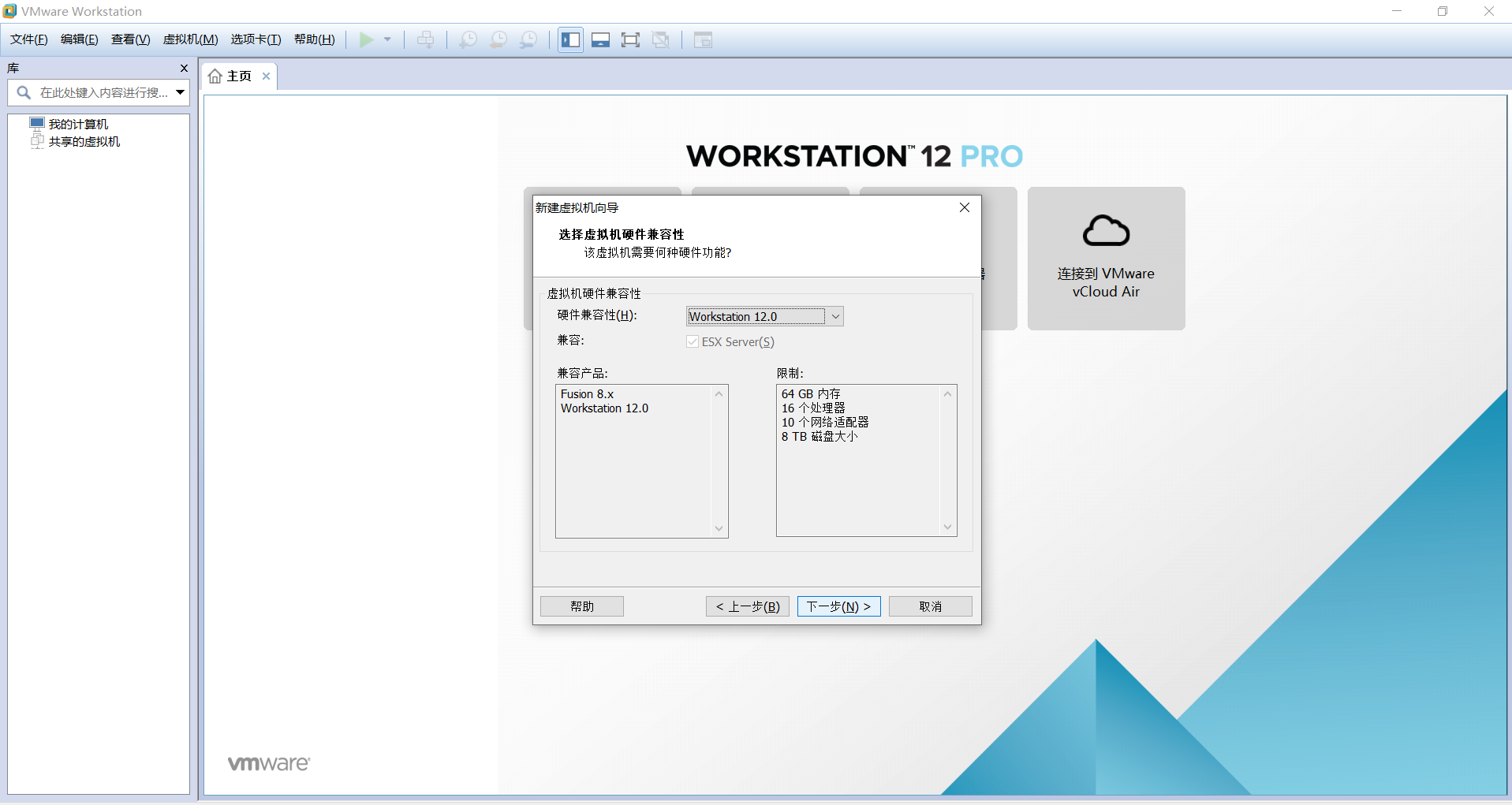This screenshot has width=1512, height=805.
Task: Open the 文件(F) menu
Action: coord(29,39)
